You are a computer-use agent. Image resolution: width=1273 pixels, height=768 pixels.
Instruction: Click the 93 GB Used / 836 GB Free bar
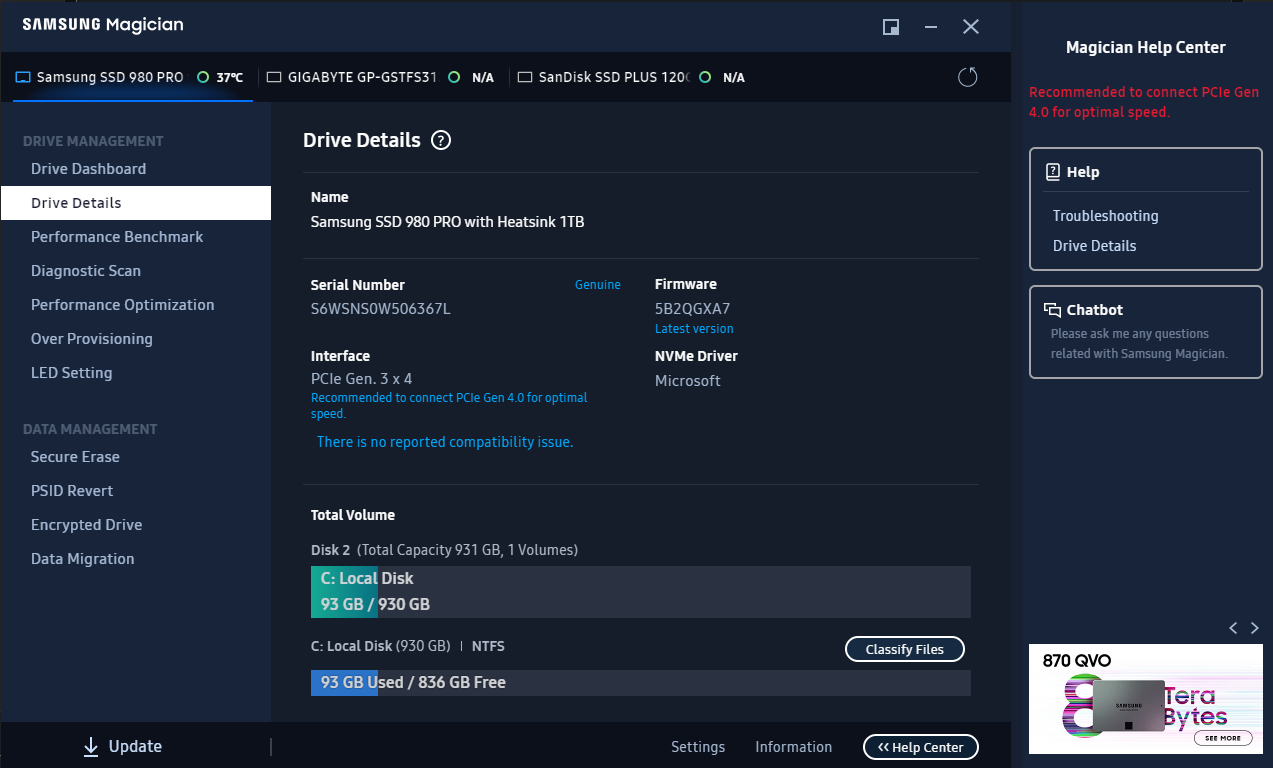click(x=640, y=683)
